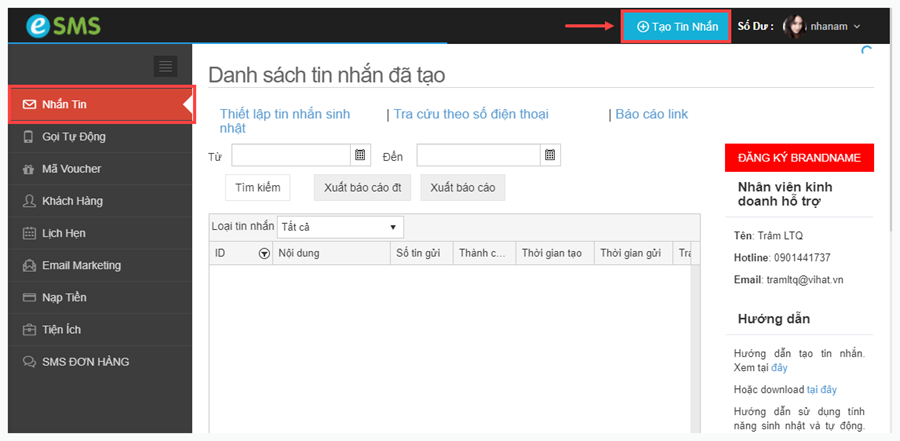Focus the Từ date input field
Viewport: 900px width, 441px height.
point(291,155)
